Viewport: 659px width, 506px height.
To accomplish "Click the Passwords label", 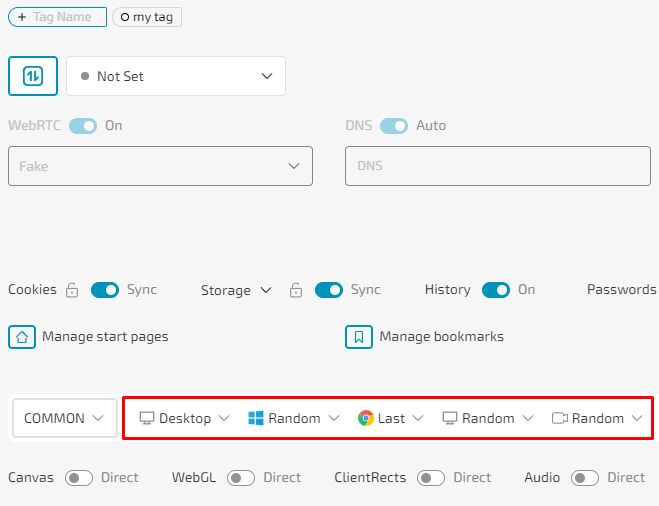I will [x=622, y=290].
